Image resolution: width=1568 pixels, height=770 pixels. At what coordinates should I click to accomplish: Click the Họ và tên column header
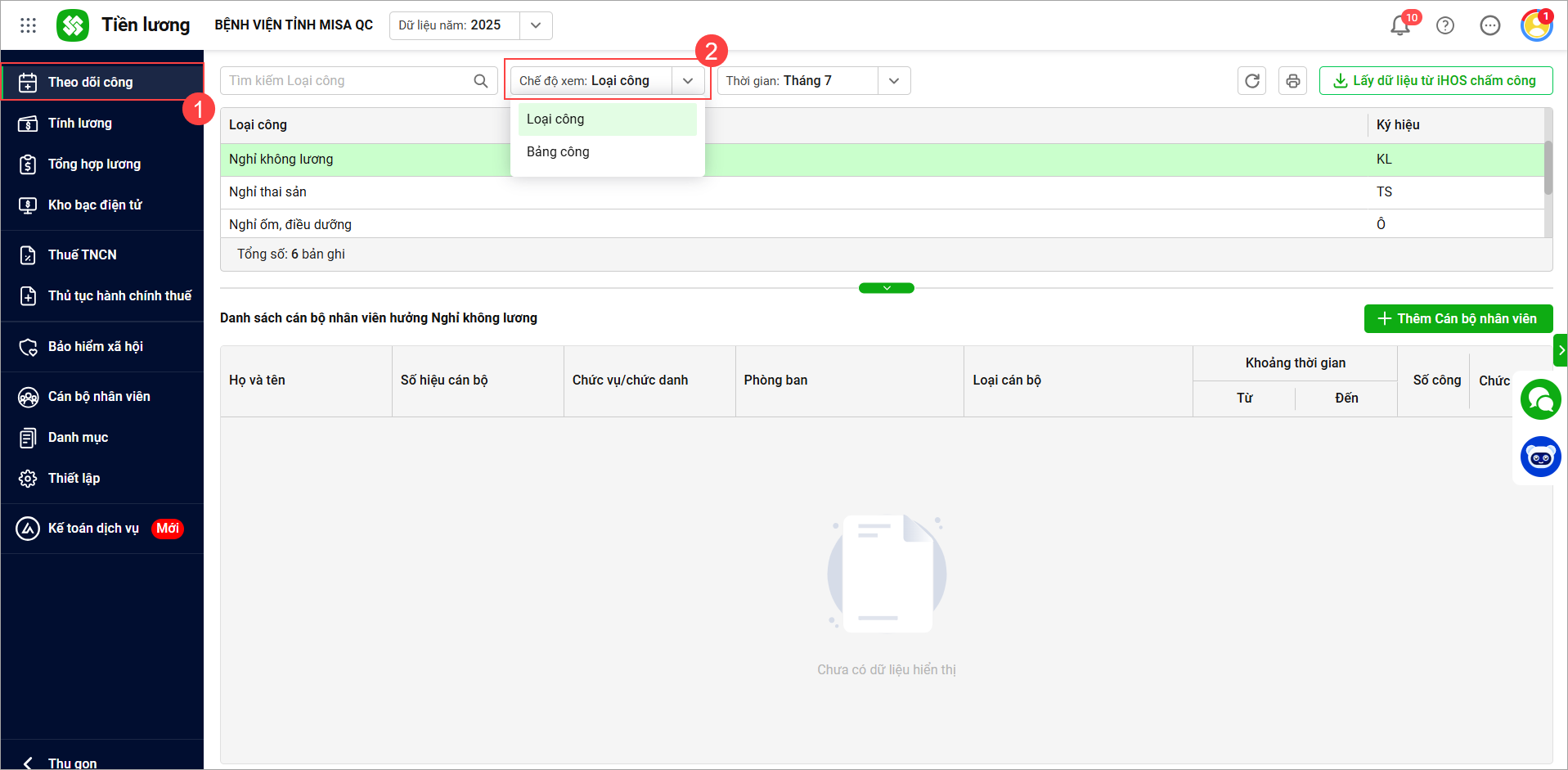click(x=307, y=380)
